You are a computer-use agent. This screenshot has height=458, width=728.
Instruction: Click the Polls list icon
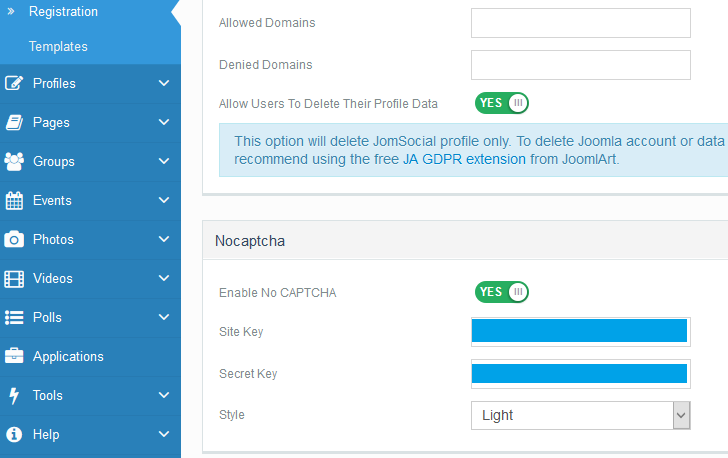(x=15, y=318)
